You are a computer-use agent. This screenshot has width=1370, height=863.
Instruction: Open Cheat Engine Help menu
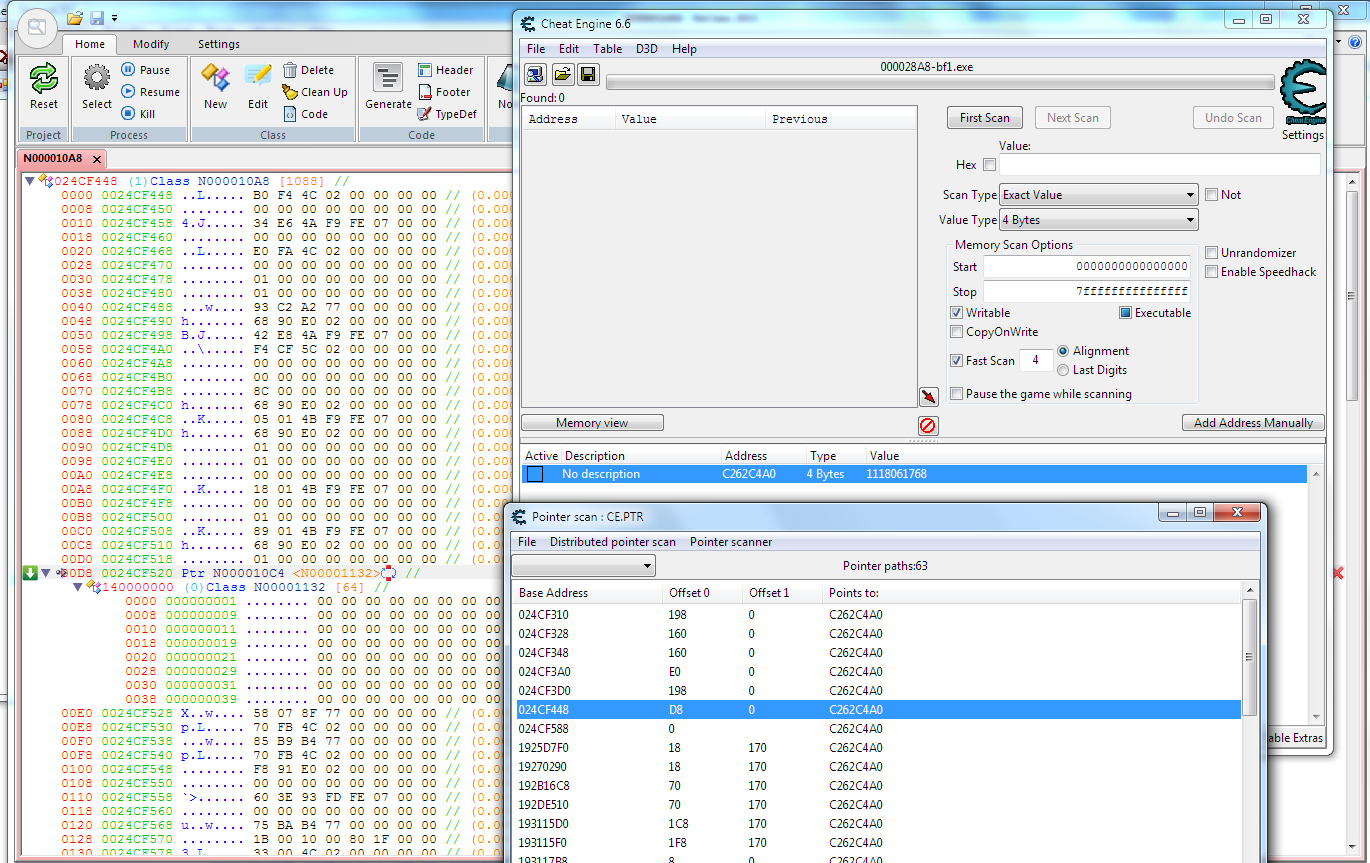684,49
